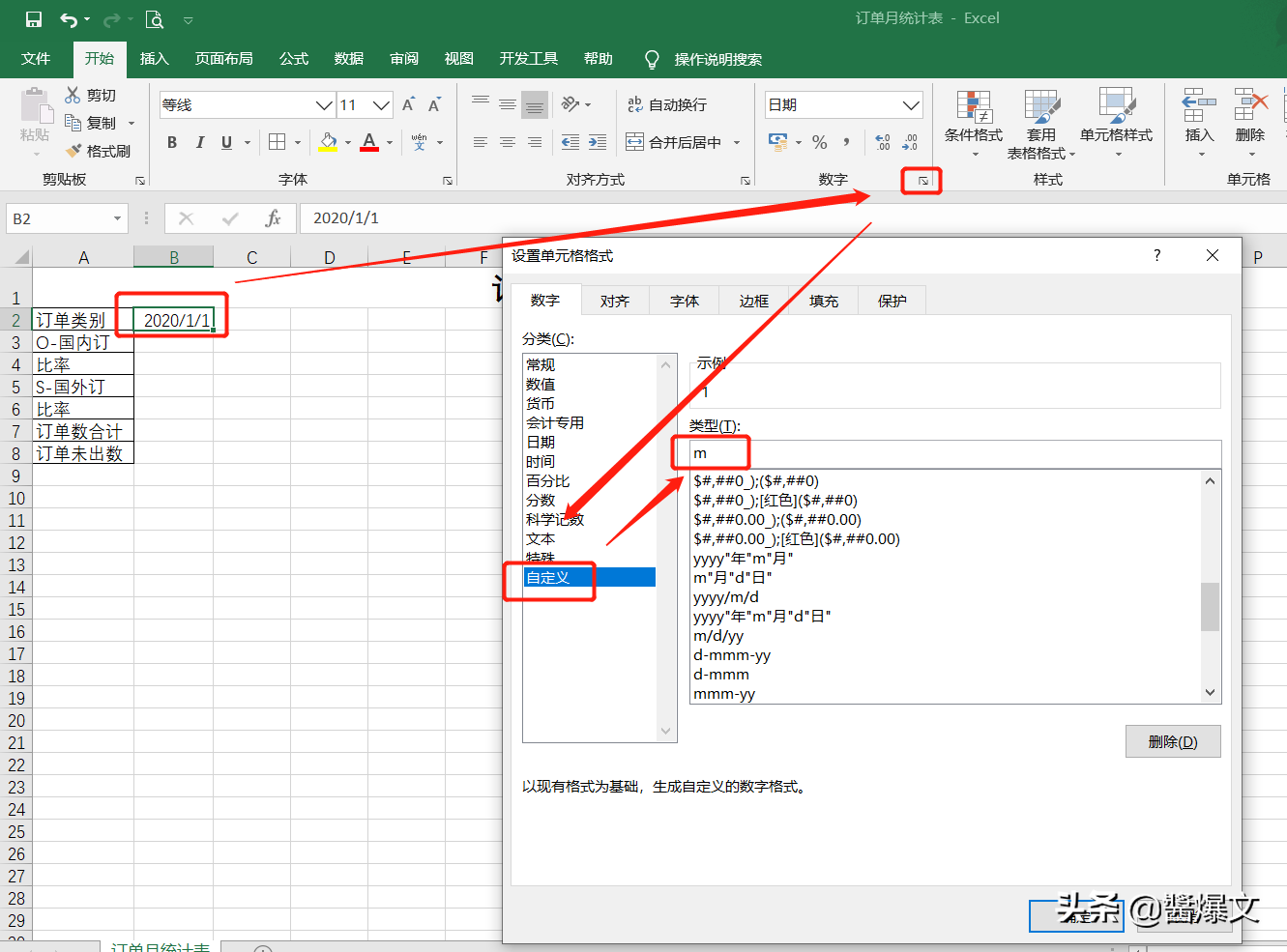The height and width of the screenshot is (952, 1287).
Task: Click the 删除(D) button in dialog
Action: 1173,741
